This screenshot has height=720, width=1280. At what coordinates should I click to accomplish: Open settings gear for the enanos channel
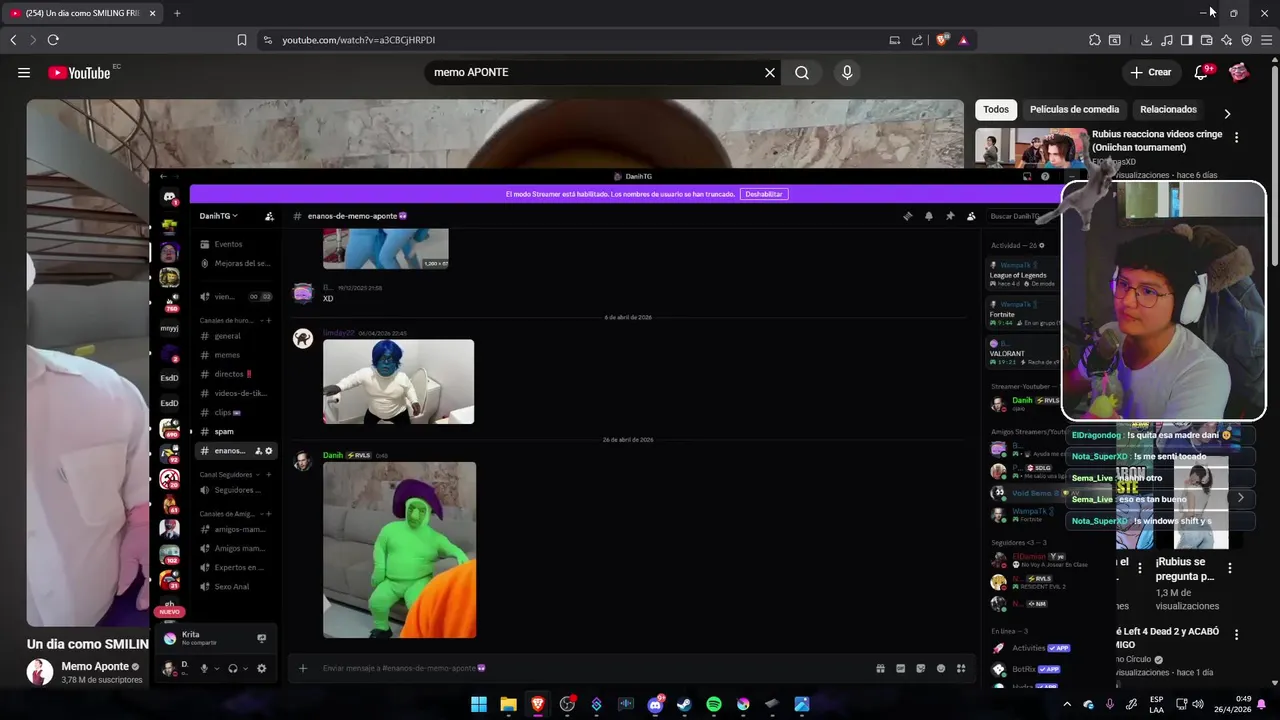(268, 451)
